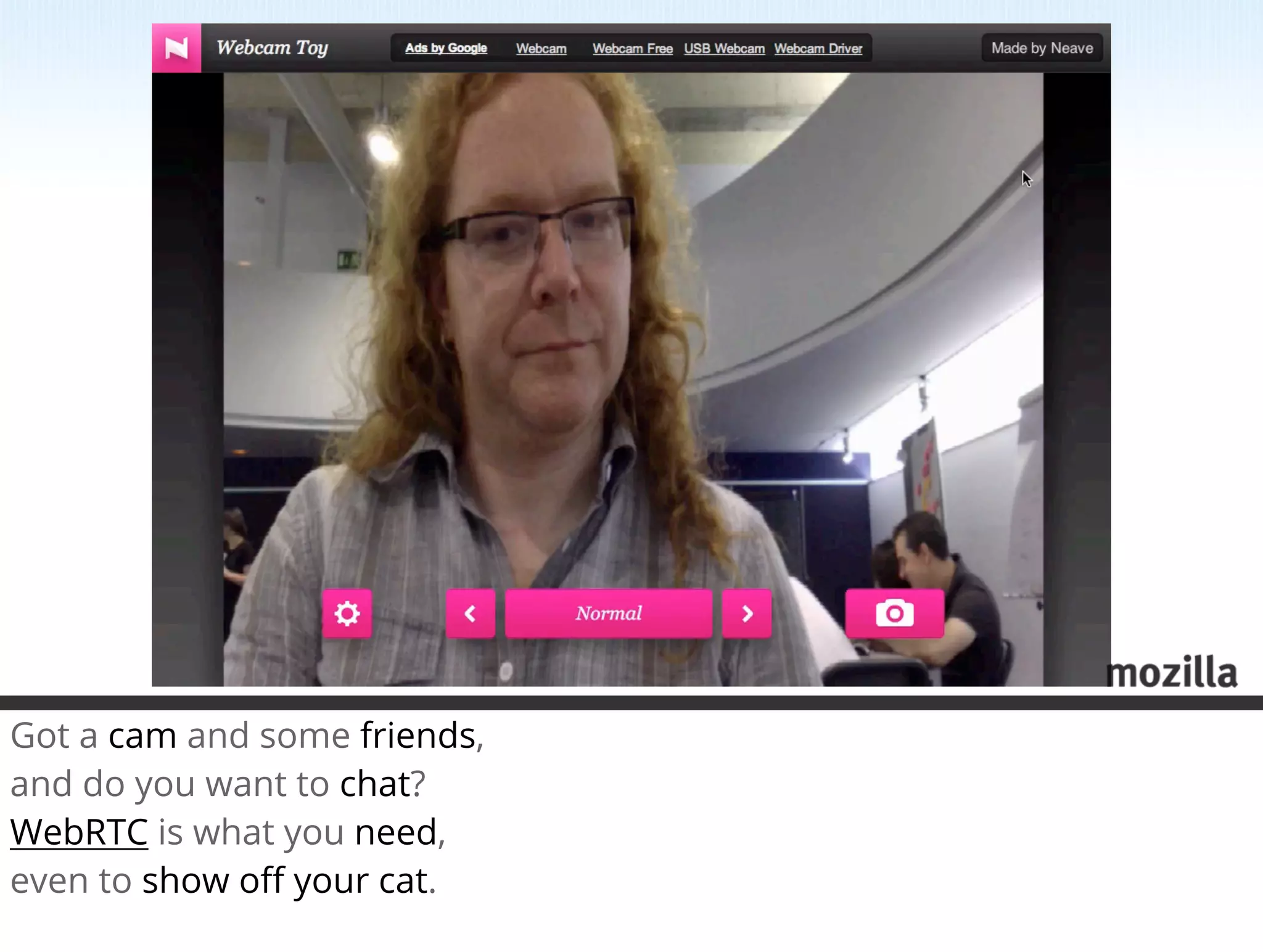This screenshot has height=952, width=1263.
Task: Click the word 'chat' in the caption
Action: 376,784
